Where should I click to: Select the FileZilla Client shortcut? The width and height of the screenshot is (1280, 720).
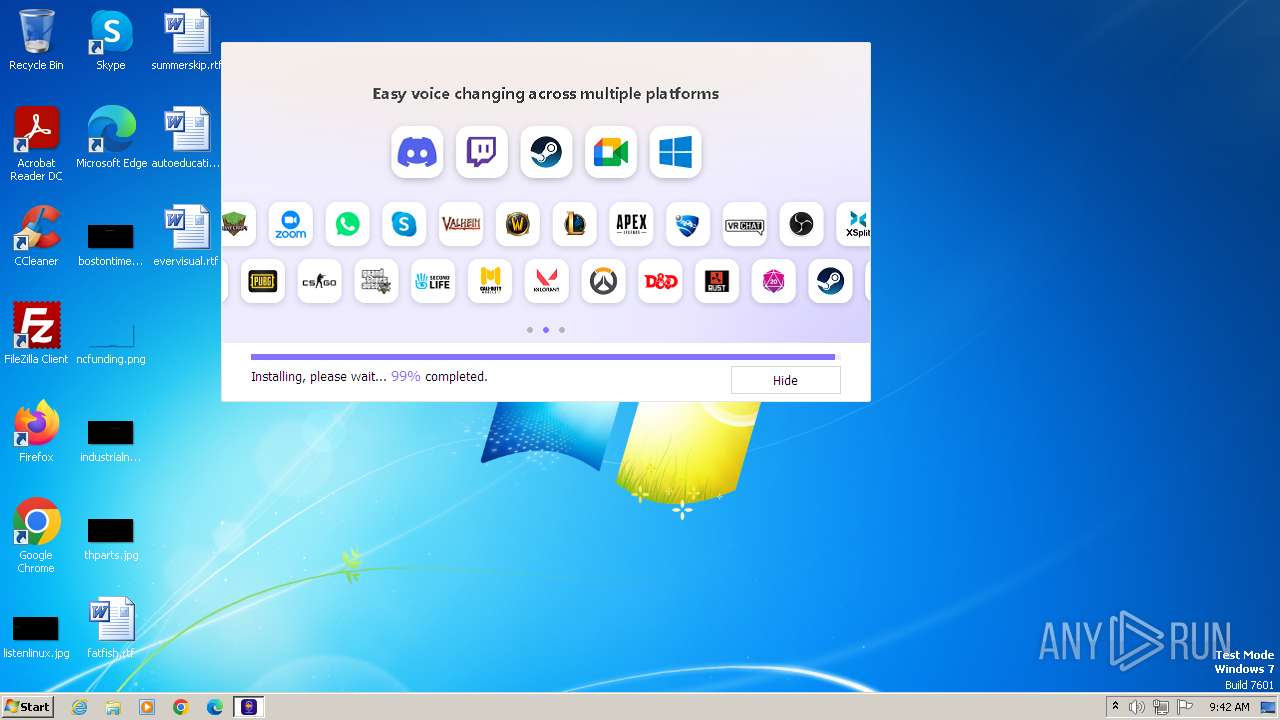click(x=36, y=334)
